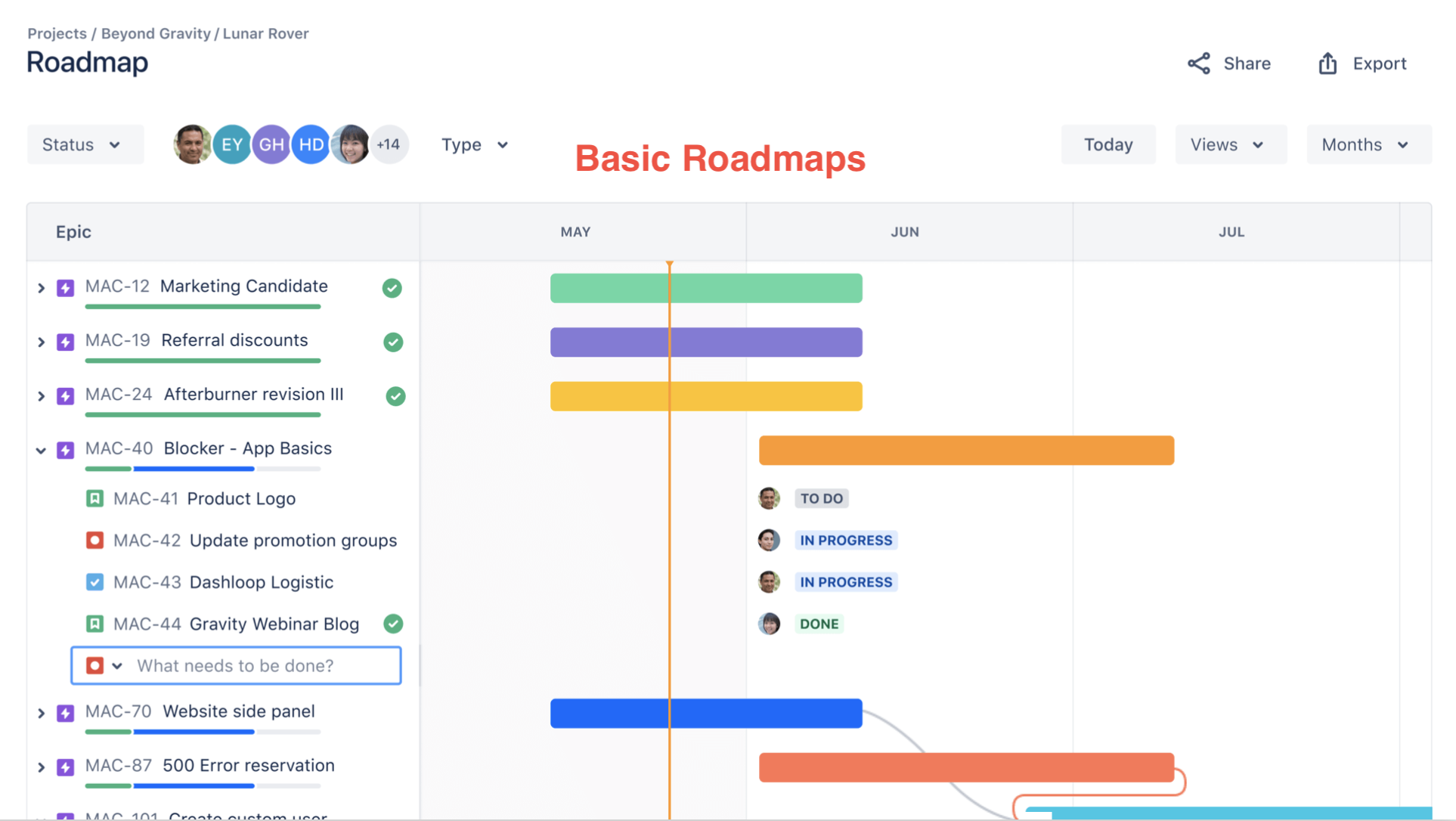Click the MAC-41 story bookmark icon
The height and width of the screenshot is (821, 1456).
pyautogui.click(x=94, y=499)
